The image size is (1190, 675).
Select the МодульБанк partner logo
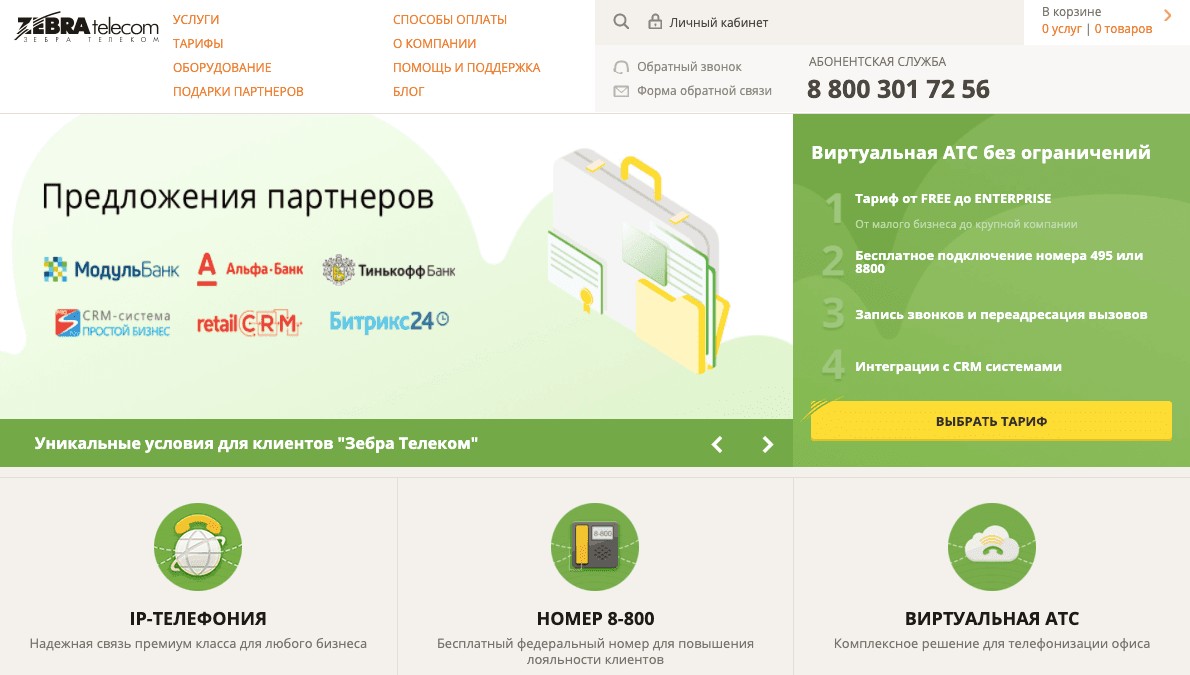[111, 270]
